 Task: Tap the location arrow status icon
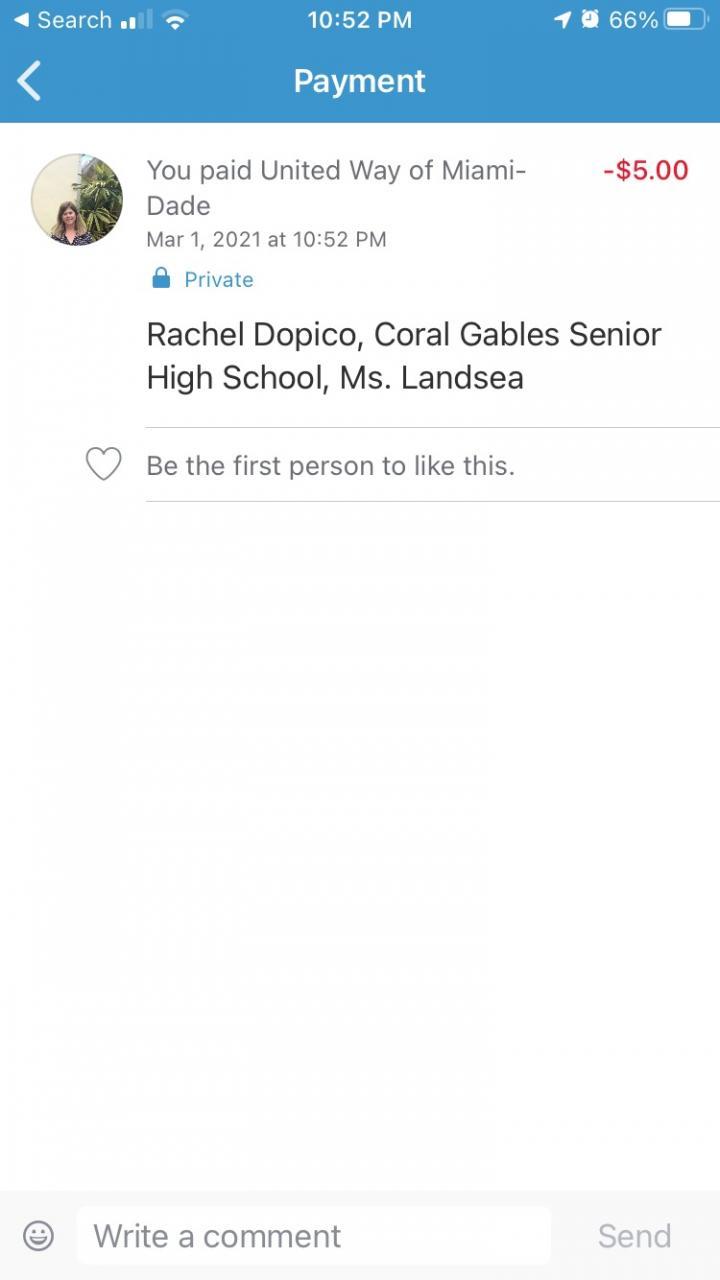pos(562,20)
